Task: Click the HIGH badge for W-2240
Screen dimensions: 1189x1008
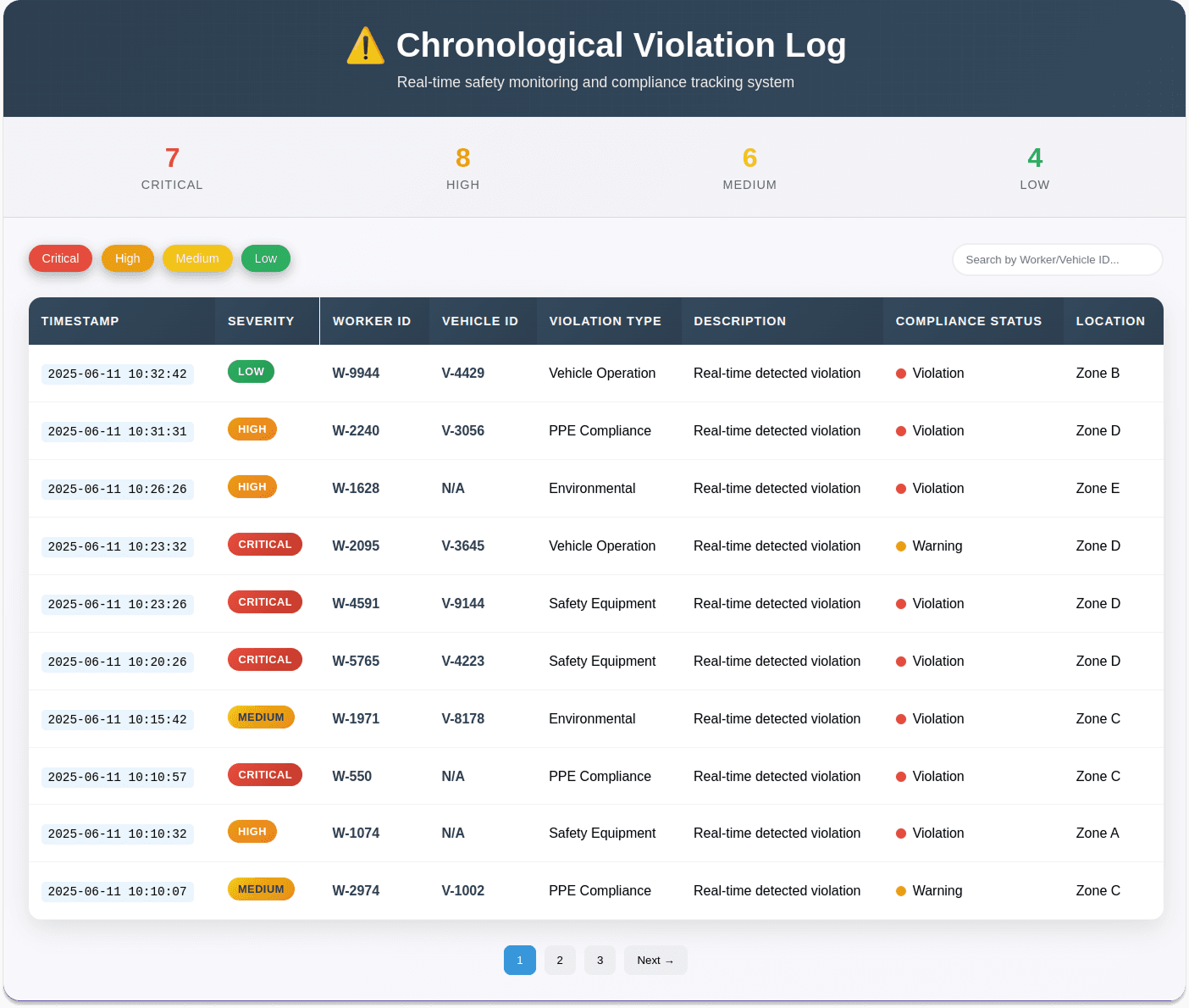Action: 252,429
